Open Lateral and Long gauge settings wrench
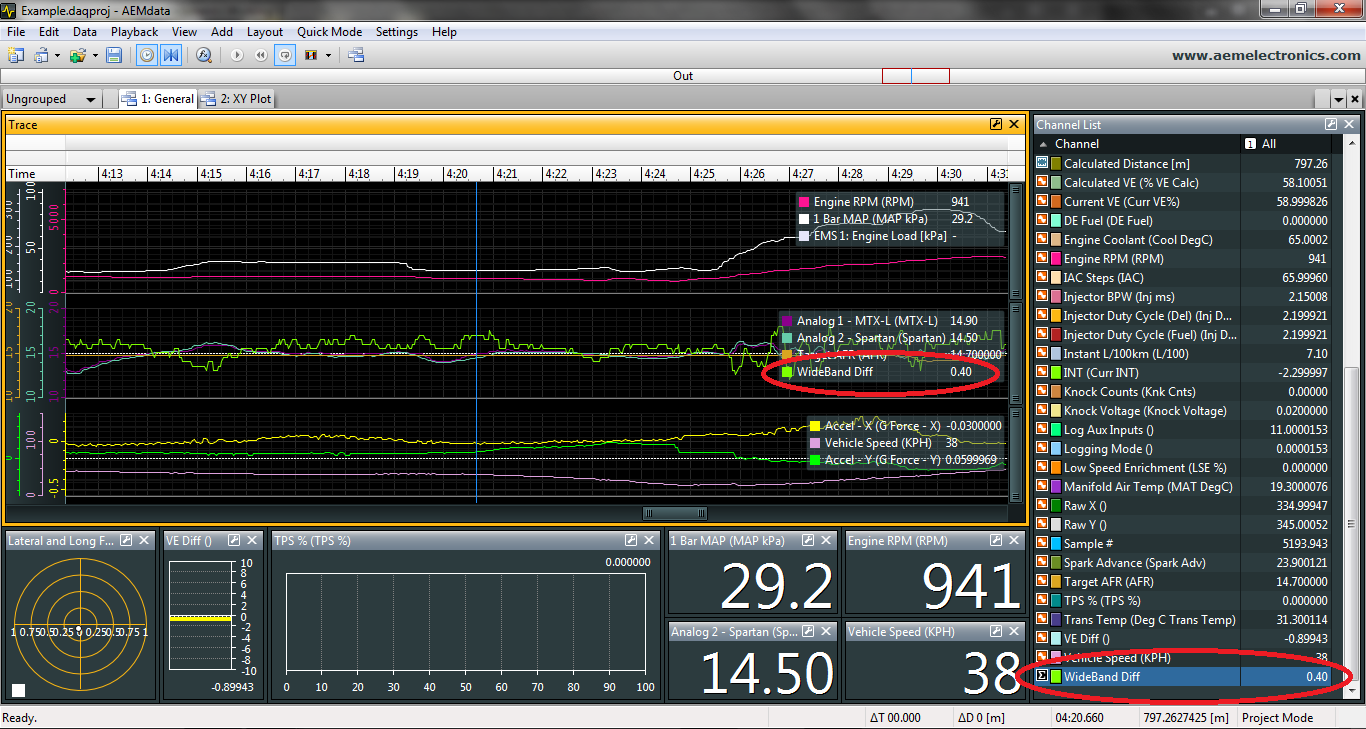The image size is (1366, 729). (127, 540)
